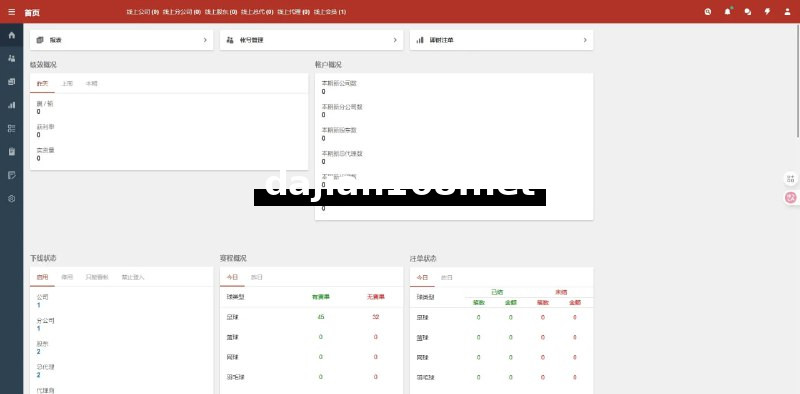Open the note edit icon in sidebar
Image resolution: width=800 pixels, height=394 pixels.
click(x=12, y=175)
